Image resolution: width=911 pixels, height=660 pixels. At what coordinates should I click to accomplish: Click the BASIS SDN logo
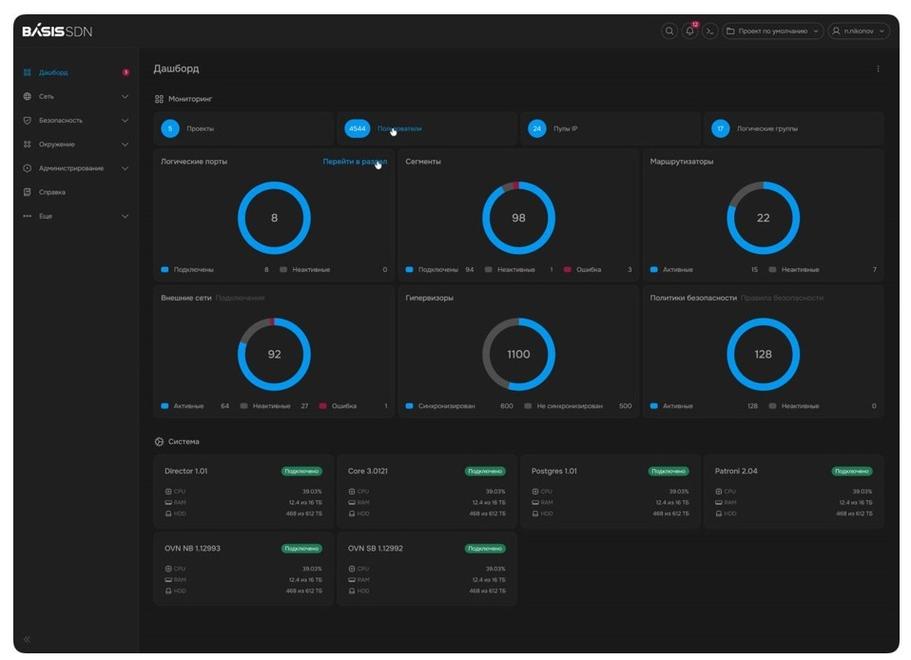(57, 31)
